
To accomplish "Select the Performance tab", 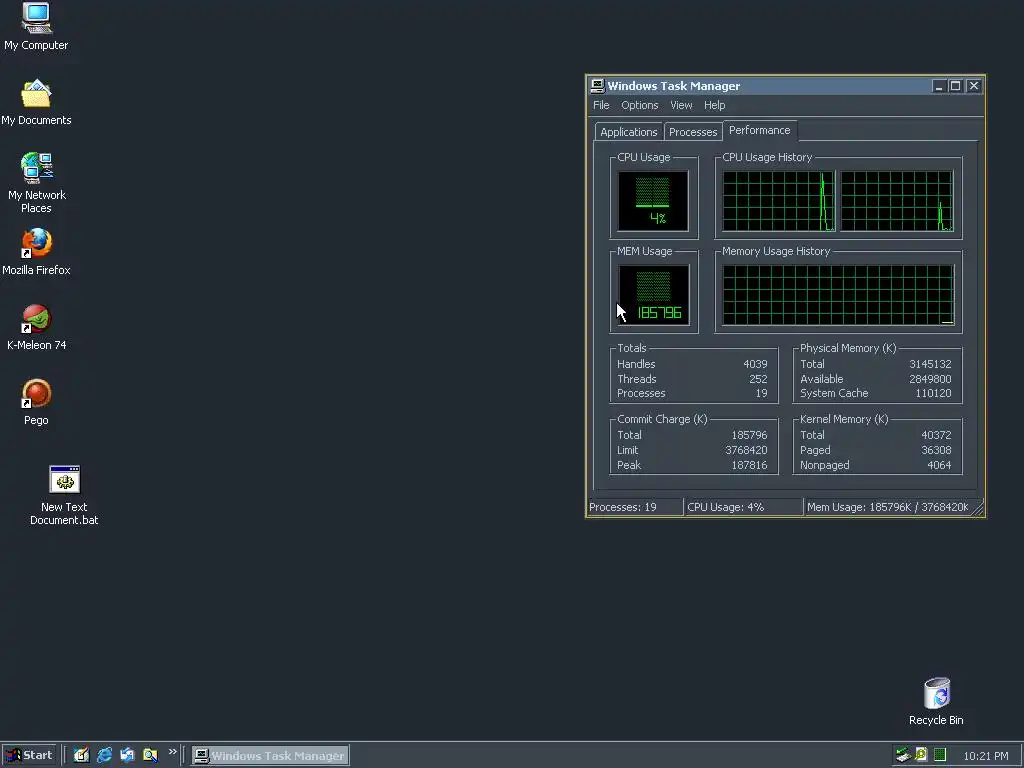I will (760, 130).
